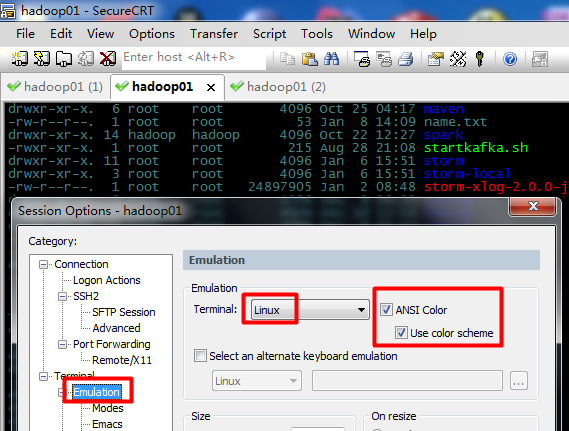Image resolution: width=569 pixels, height=431 pixels.
Task: Click the disabled keymap file path field
Action: point(407,381)
